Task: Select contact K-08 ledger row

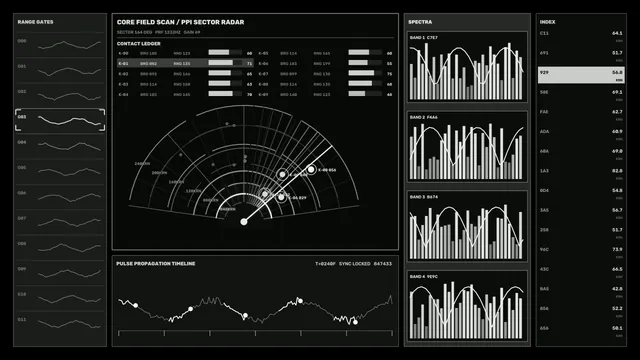Action: pyautogui.click(x=325, y=84)
